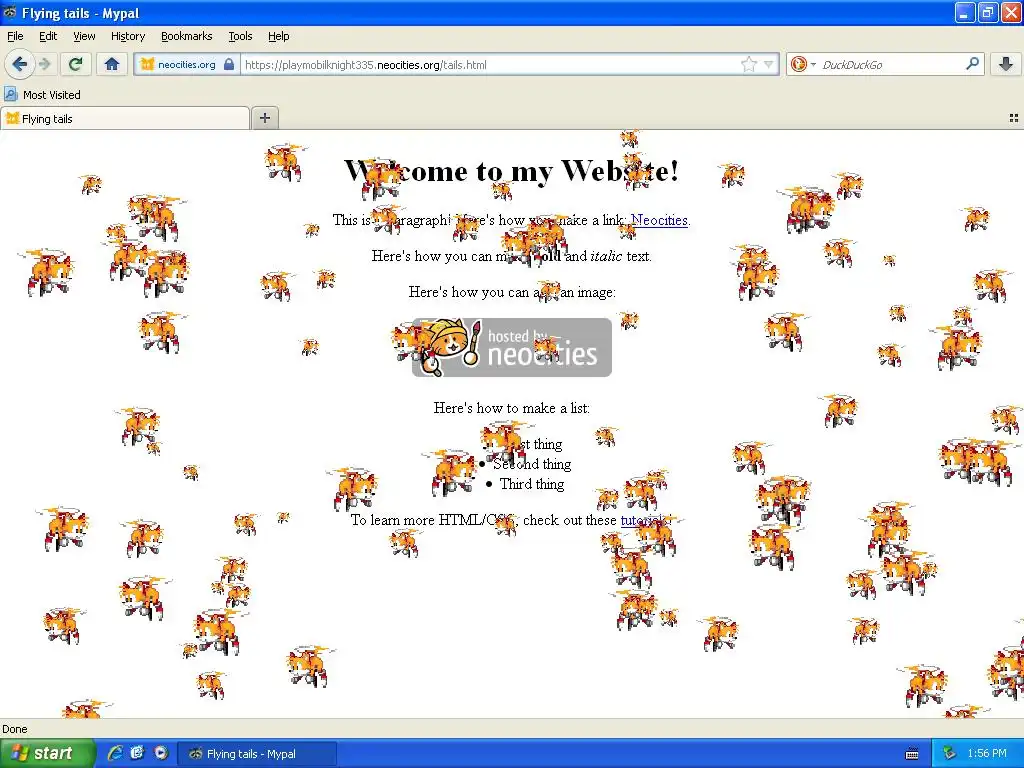Viewport: 1024px width, 768px height.
Task: Minimize the Mypal window
Action: [965, 12]
